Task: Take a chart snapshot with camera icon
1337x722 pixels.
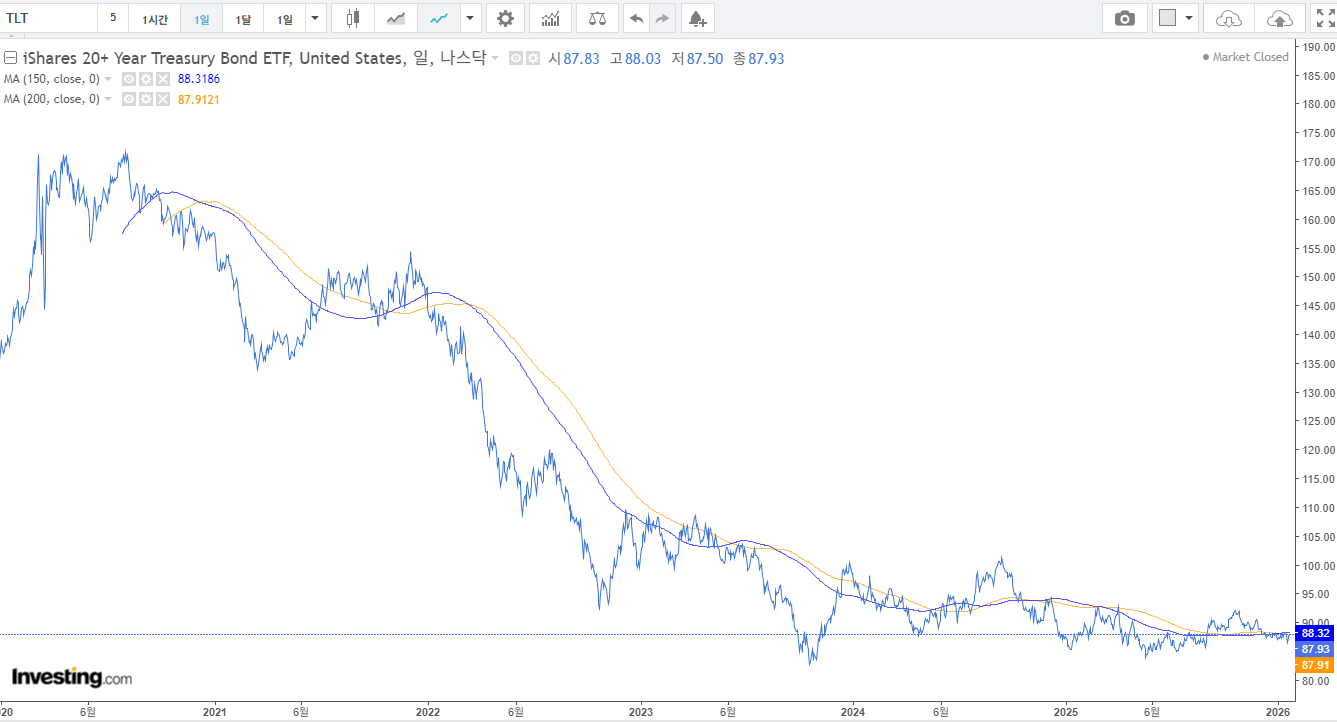Action: point(1125,18)
